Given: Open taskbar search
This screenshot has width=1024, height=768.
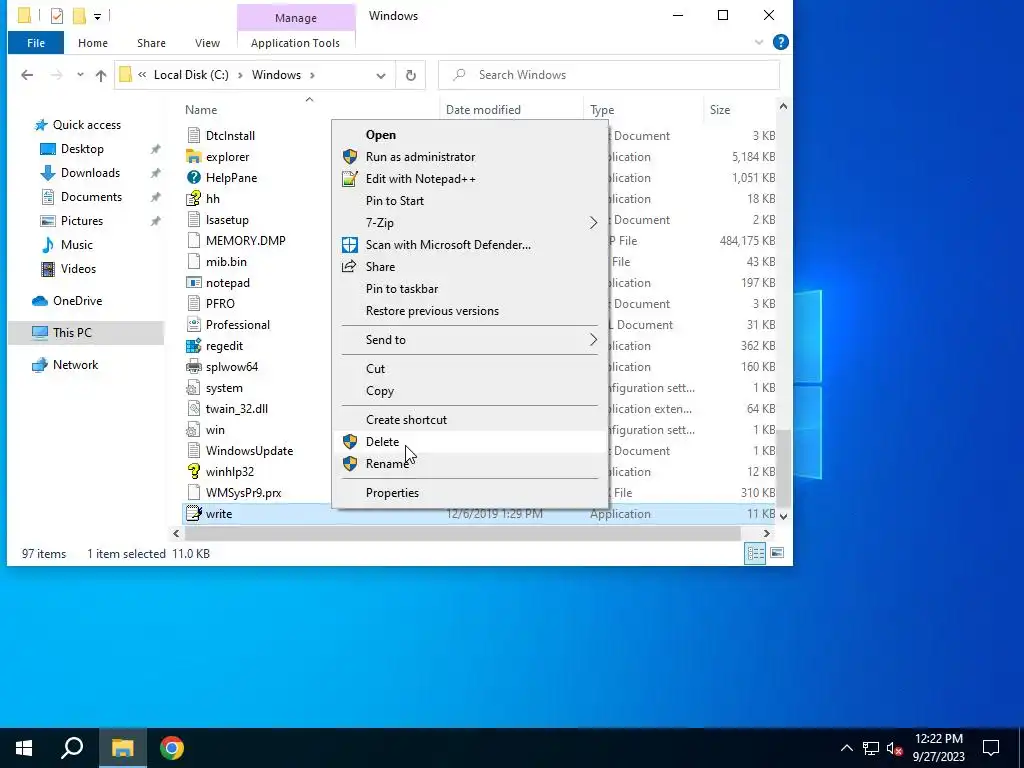Looking at the screenshot, I should [x=72, y=748].
